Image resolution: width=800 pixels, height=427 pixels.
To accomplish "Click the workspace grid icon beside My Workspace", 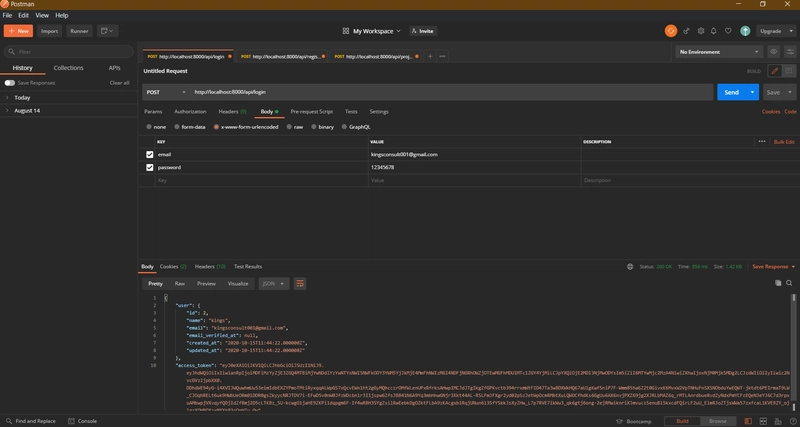I will (346, 31).
